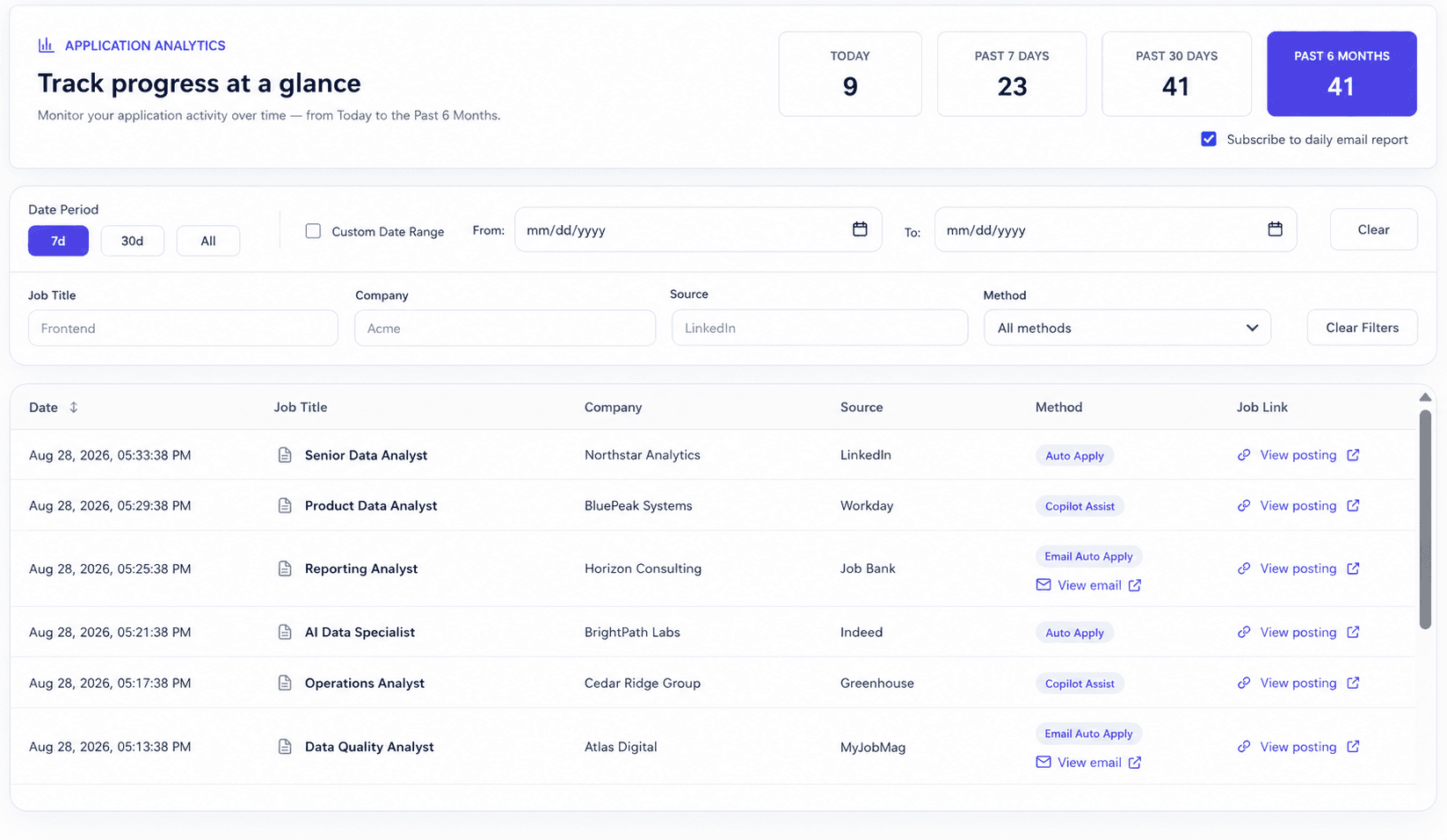1447x840 pixels.
Task: Click external-link icon for Product Data Analyst posting
Action: coord(1353,505)
